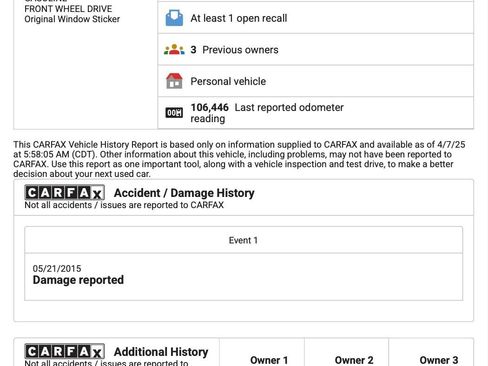This screenshot has height=366, width=488.
Task: Click the CARFAX Vehicle History Report disclaimer paragraph
Action: coord(239,159)
